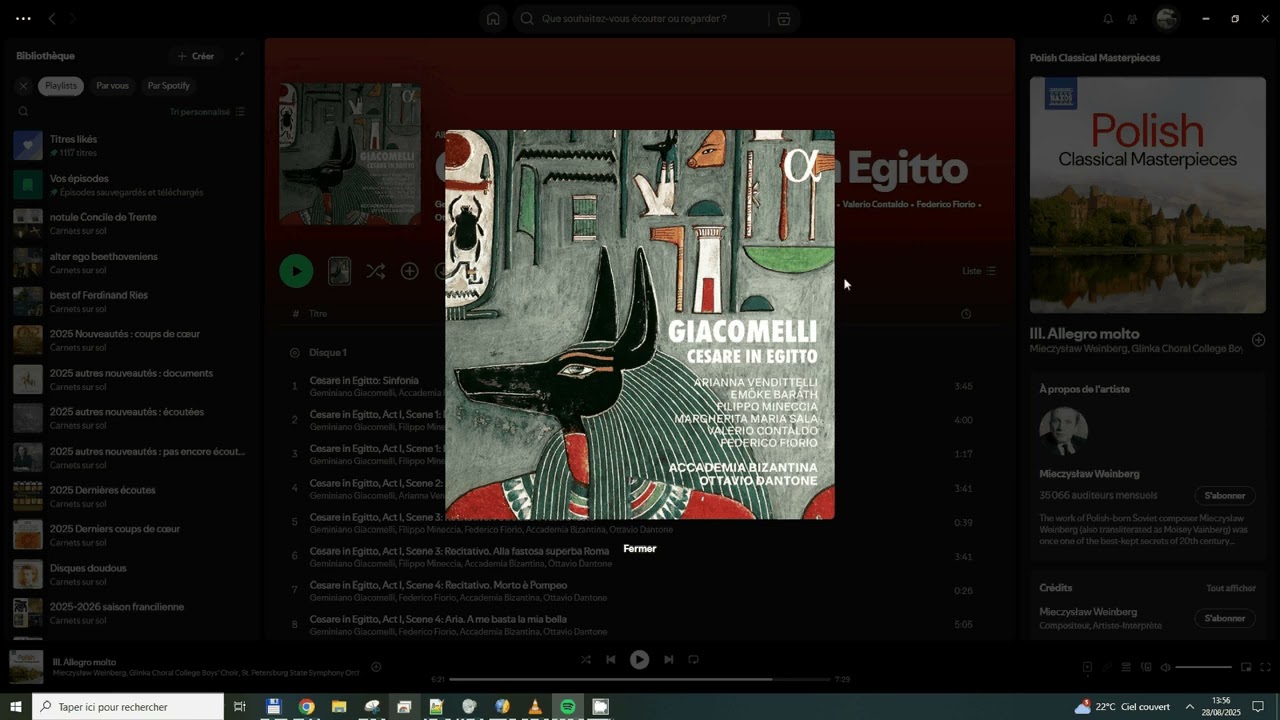1280x720 pixels.
Task: Open the 'notule Concile de Trente' playlist
Action: pos(130,224)
